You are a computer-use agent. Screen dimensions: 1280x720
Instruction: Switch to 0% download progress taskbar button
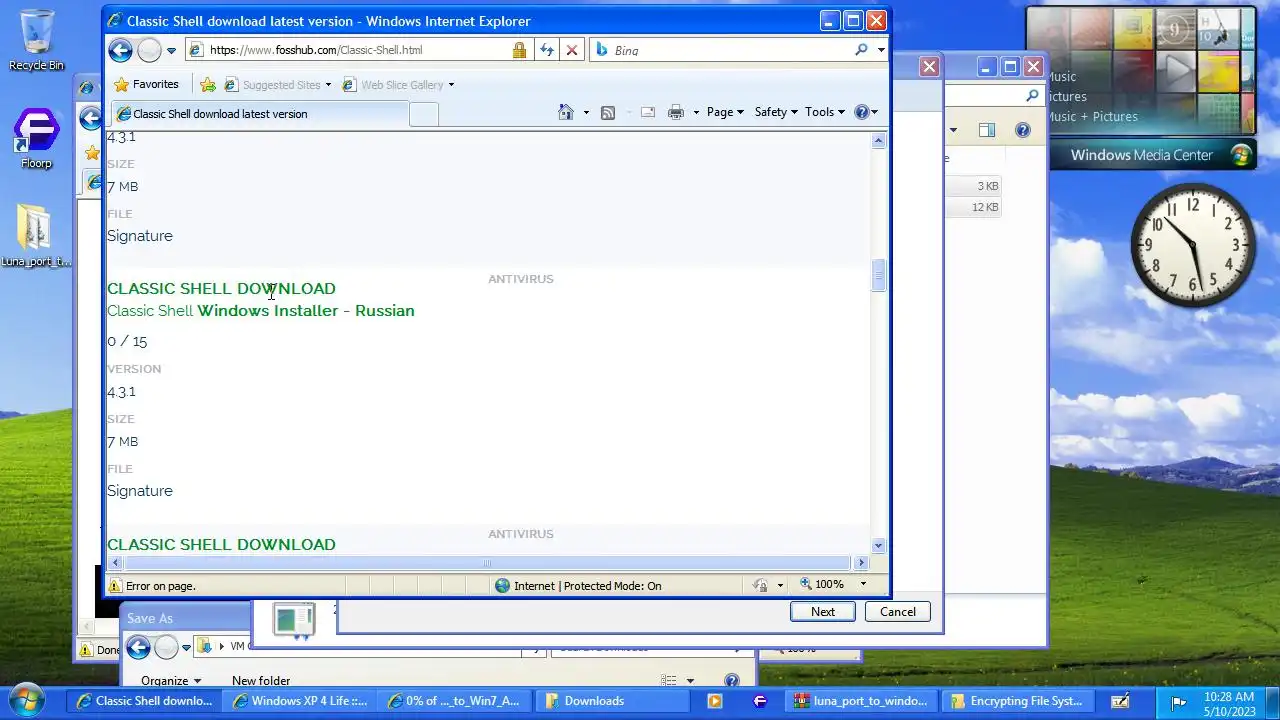455,701
